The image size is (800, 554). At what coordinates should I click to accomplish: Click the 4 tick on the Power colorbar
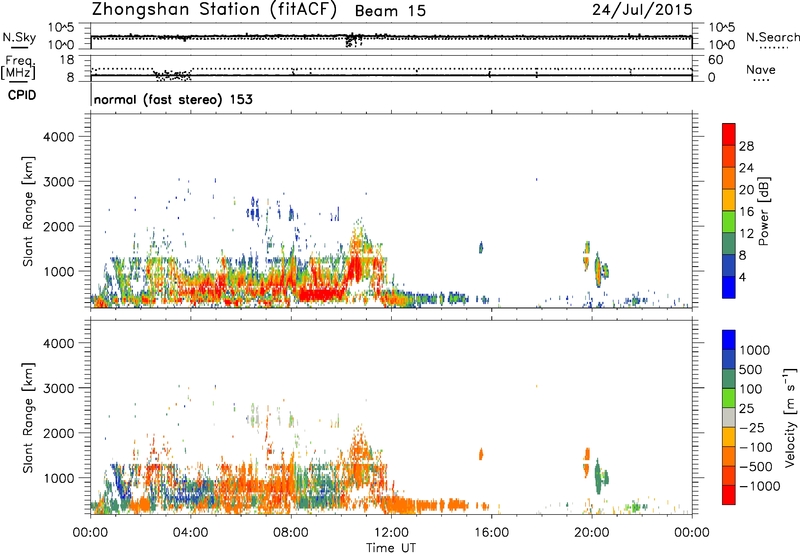click(742, 277)
